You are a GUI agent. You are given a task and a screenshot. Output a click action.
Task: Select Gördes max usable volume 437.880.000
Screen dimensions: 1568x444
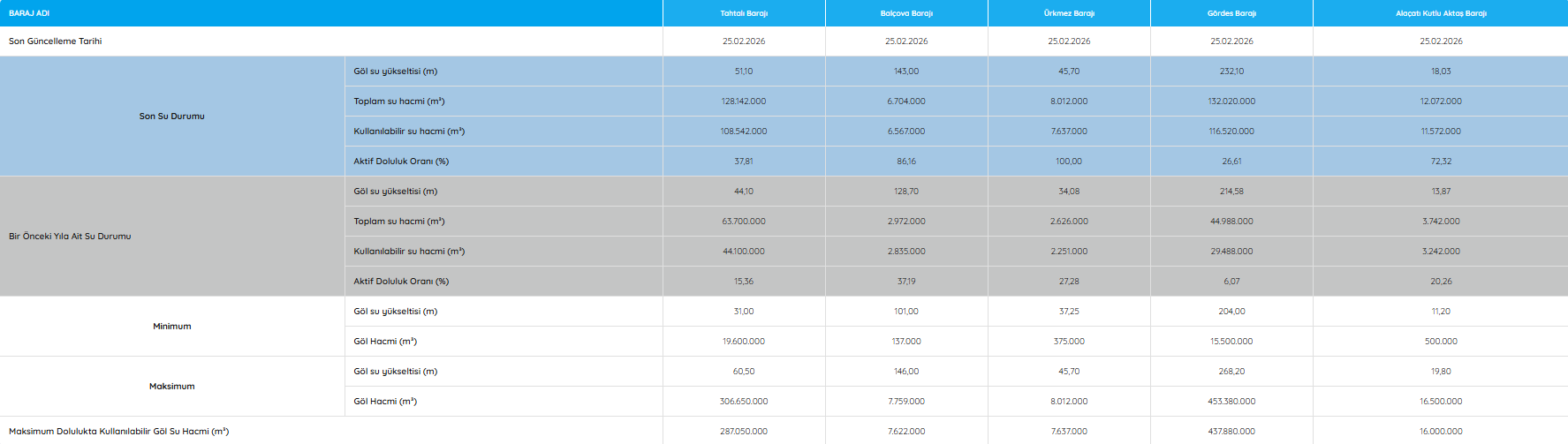[1231, 432]
